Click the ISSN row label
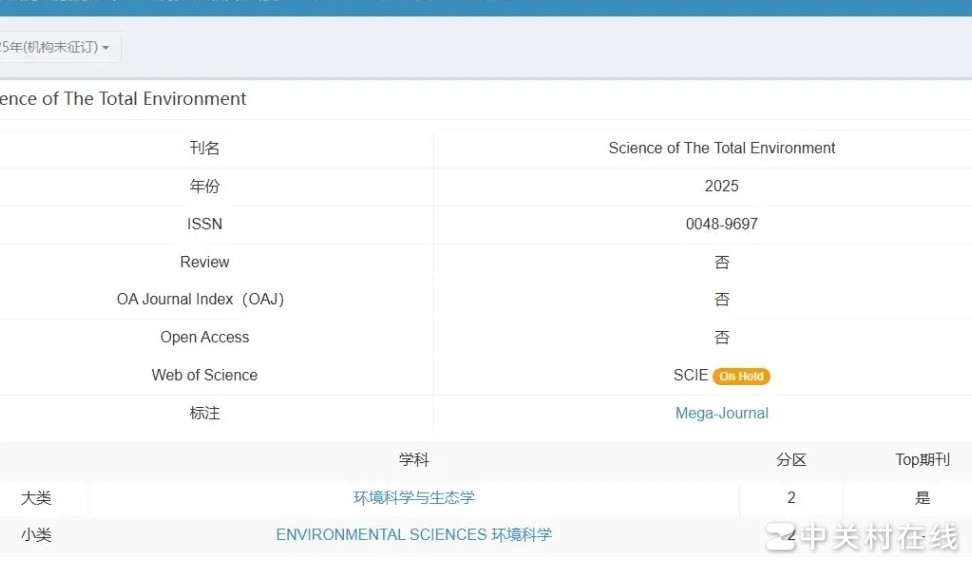This screenshot has height=566, width=972. 205,224
